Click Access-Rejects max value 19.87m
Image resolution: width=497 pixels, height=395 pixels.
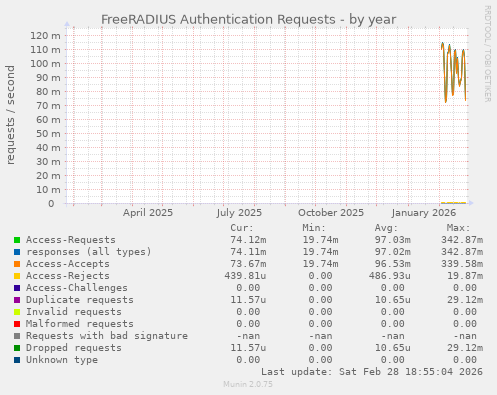(x=465, y=276)
